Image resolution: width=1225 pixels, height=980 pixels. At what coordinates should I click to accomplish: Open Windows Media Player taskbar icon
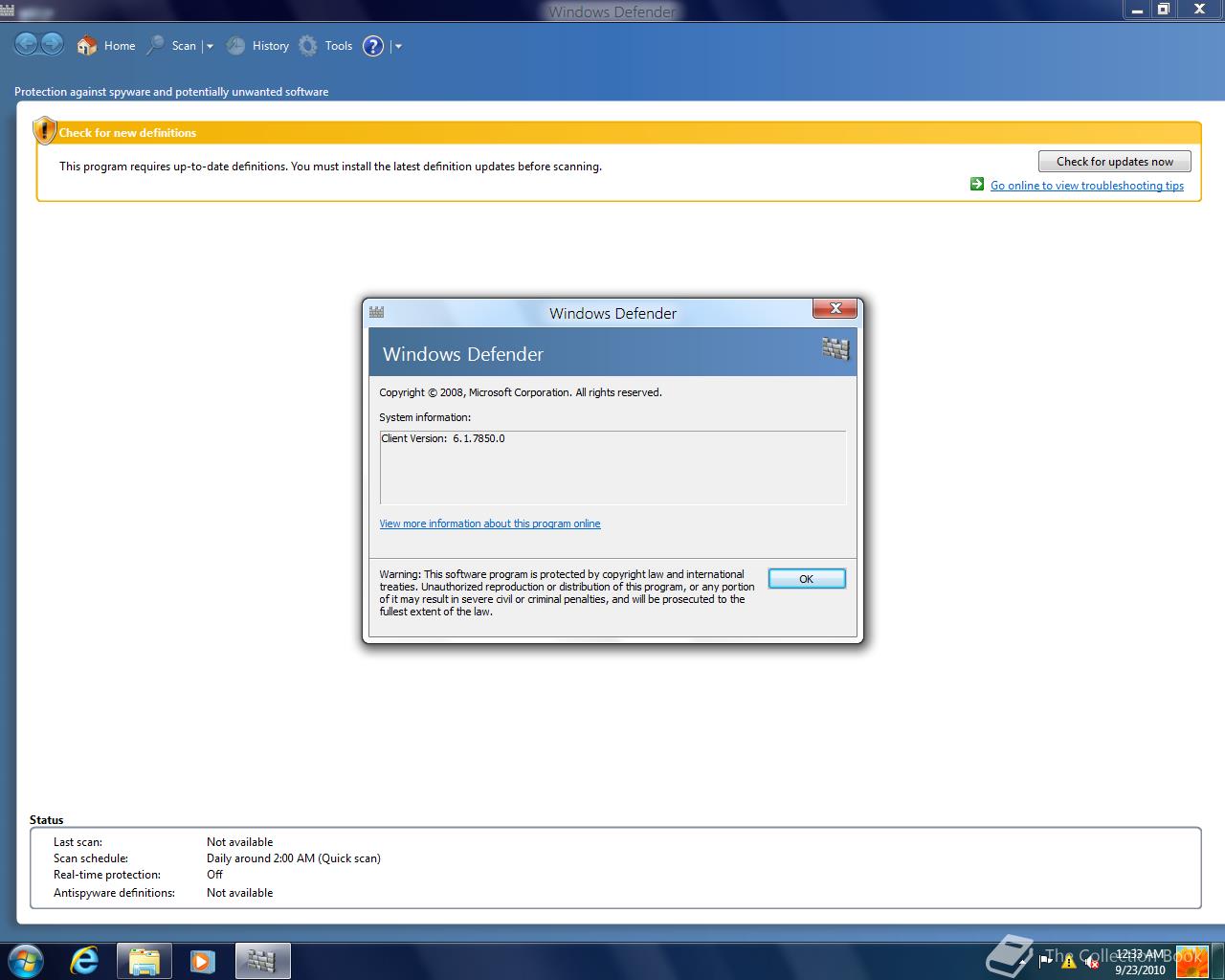tap(202, 961)
